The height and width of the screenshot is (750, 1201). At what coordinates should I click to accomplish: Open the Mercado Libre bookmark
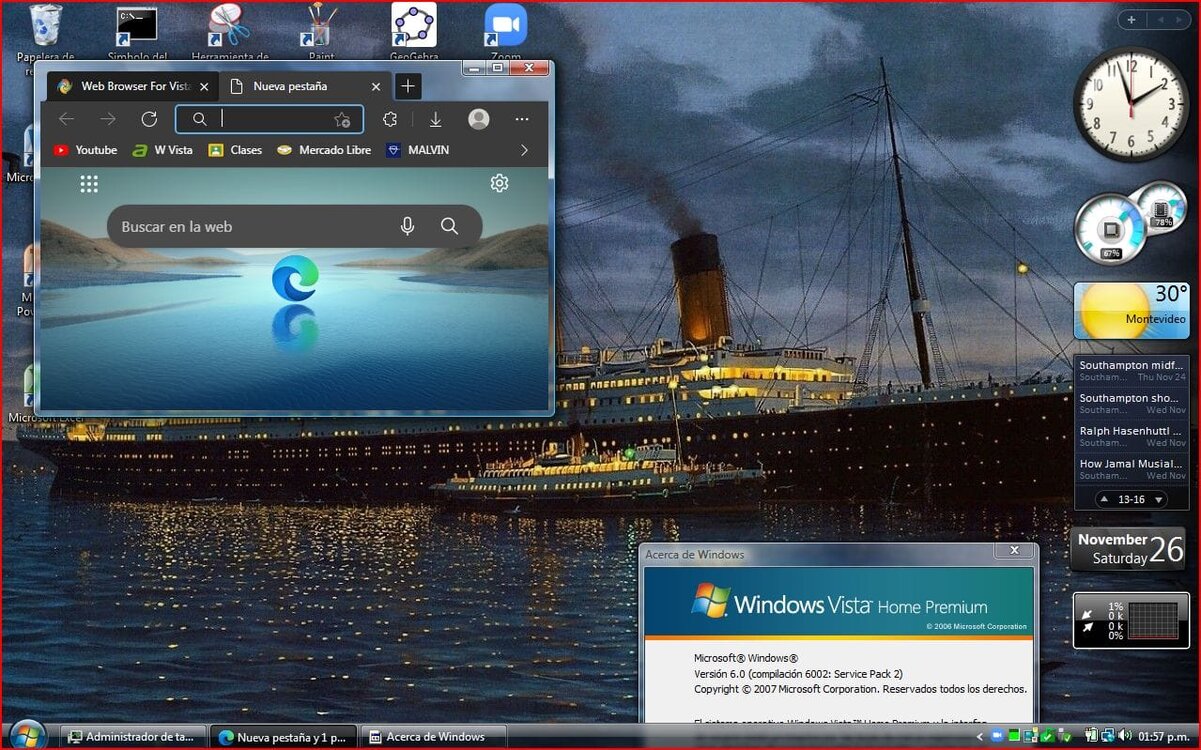pos(324,150)
